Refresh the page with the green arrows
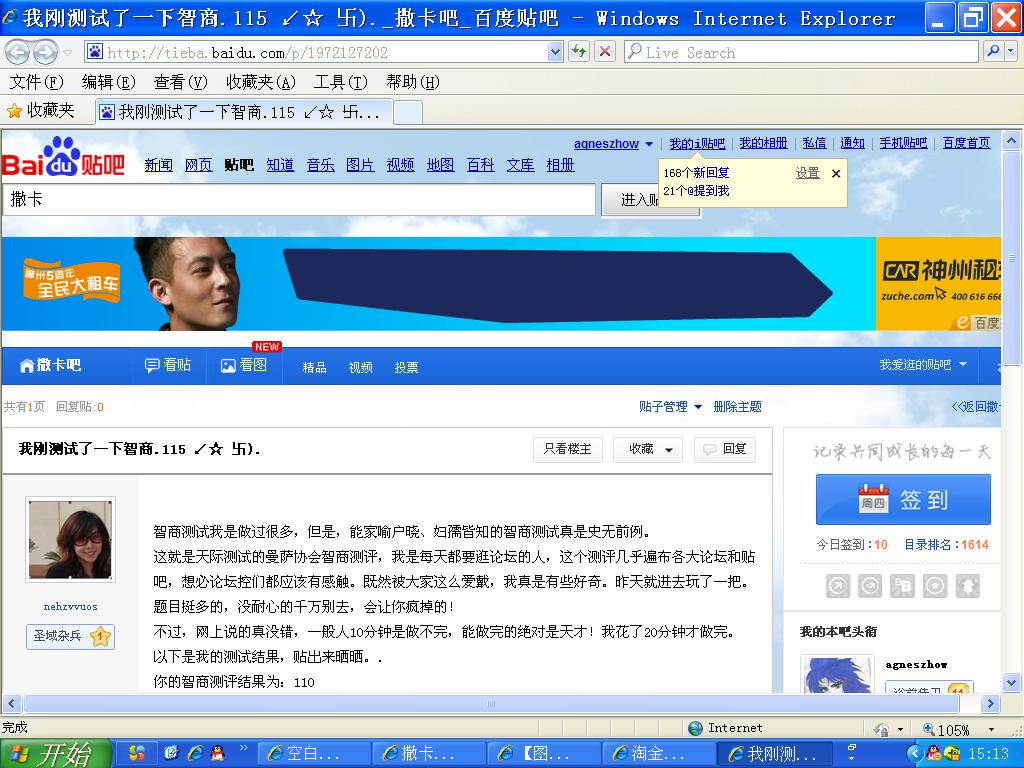The image size is (1024, 768). 579,52
